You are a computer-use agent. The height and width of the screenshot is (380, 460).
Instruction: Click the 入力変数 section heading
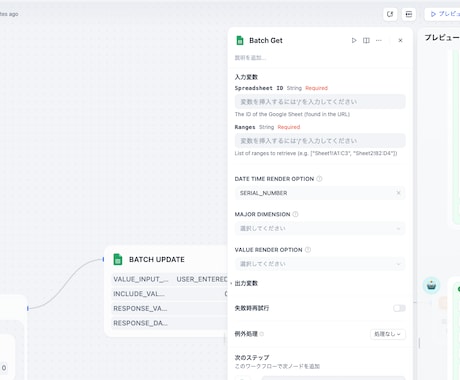point(246,77)
